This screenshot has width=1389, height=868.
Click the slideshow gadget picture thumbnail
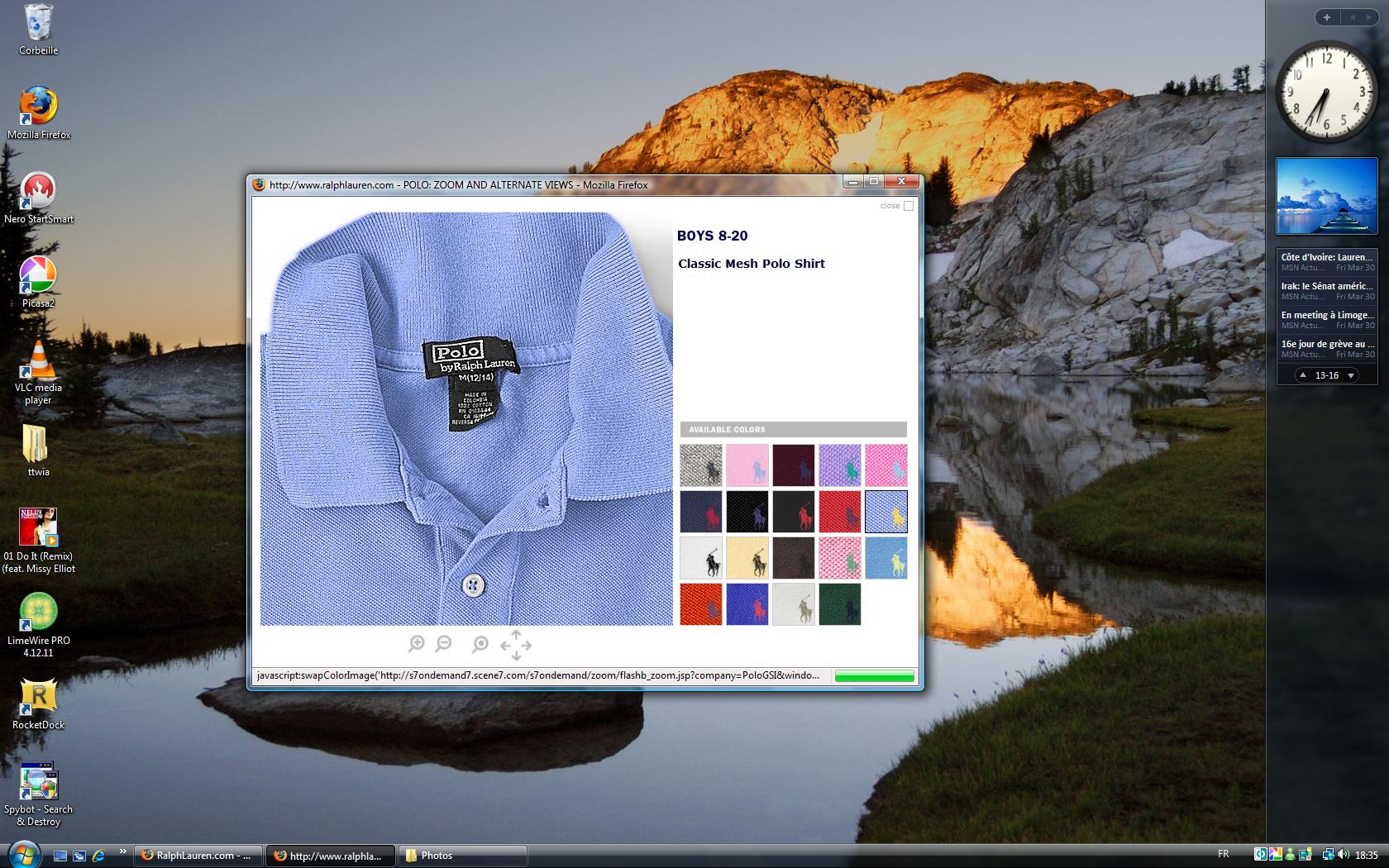1326,198
